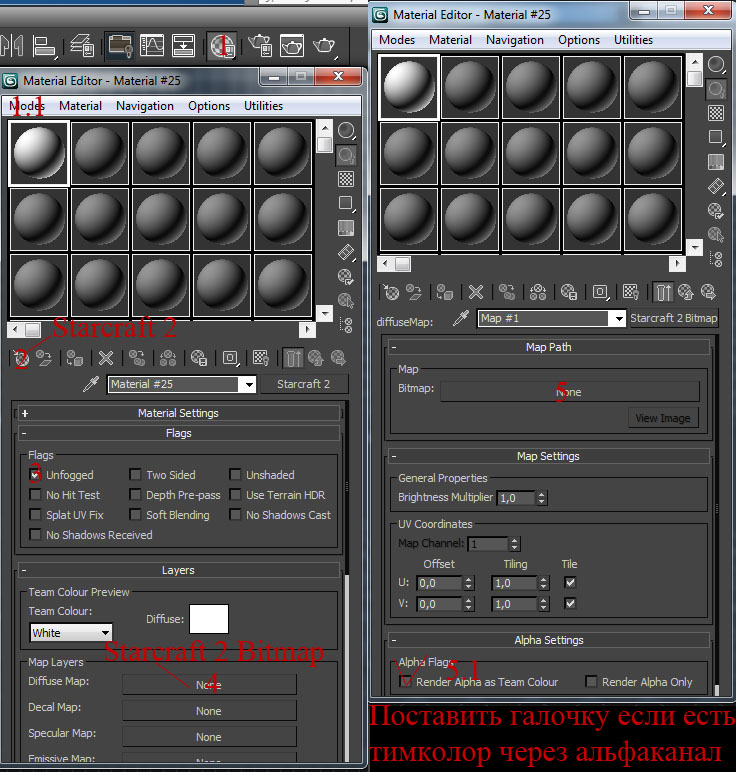Image resolution: width=736 pixels, height=772 pixels.
Task: Open the Material #25 name dropdown
Action: 249,385
